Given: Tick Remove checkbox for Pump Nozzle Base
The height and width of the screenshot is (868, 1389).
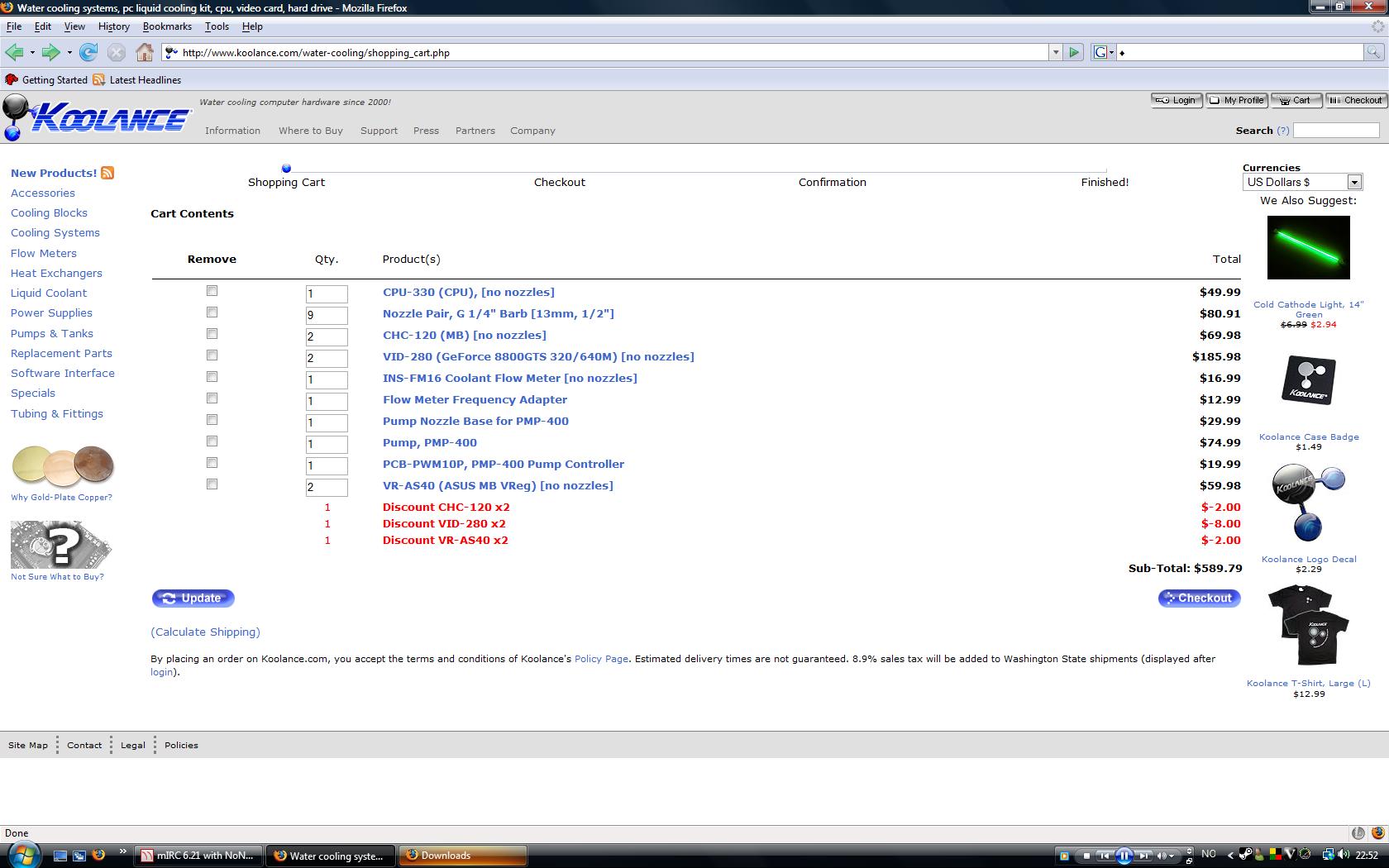Looking at the screenshot, I should (212, 420).
